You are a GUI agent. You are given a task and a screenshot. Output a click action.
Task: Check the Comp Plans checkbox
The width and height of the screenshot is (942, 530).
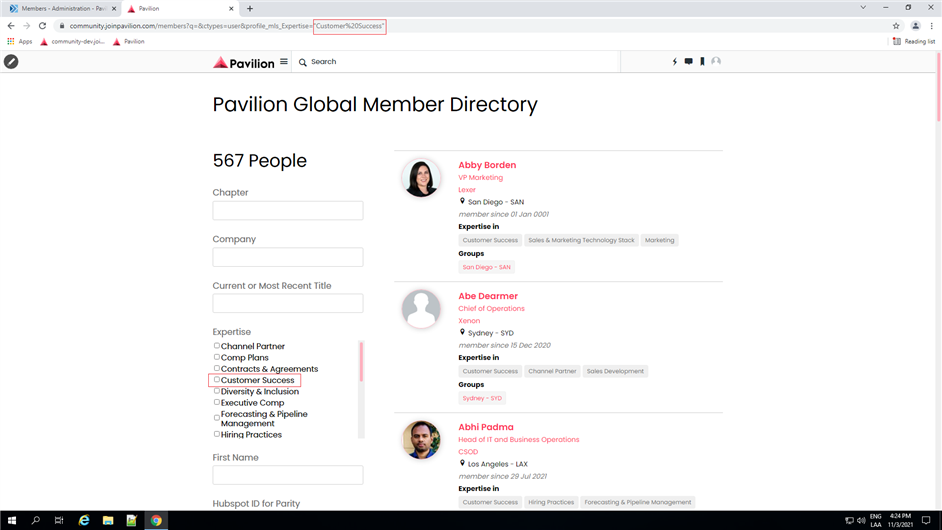217,357
